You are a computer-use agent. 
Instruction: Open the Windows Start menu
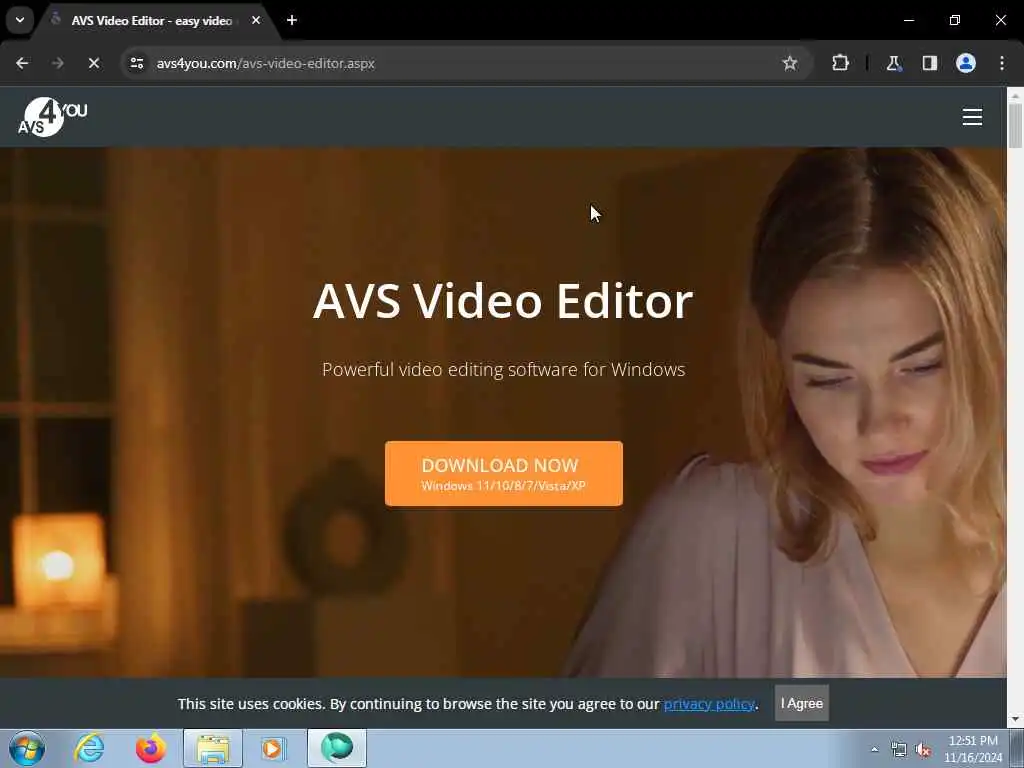(27, 748)
